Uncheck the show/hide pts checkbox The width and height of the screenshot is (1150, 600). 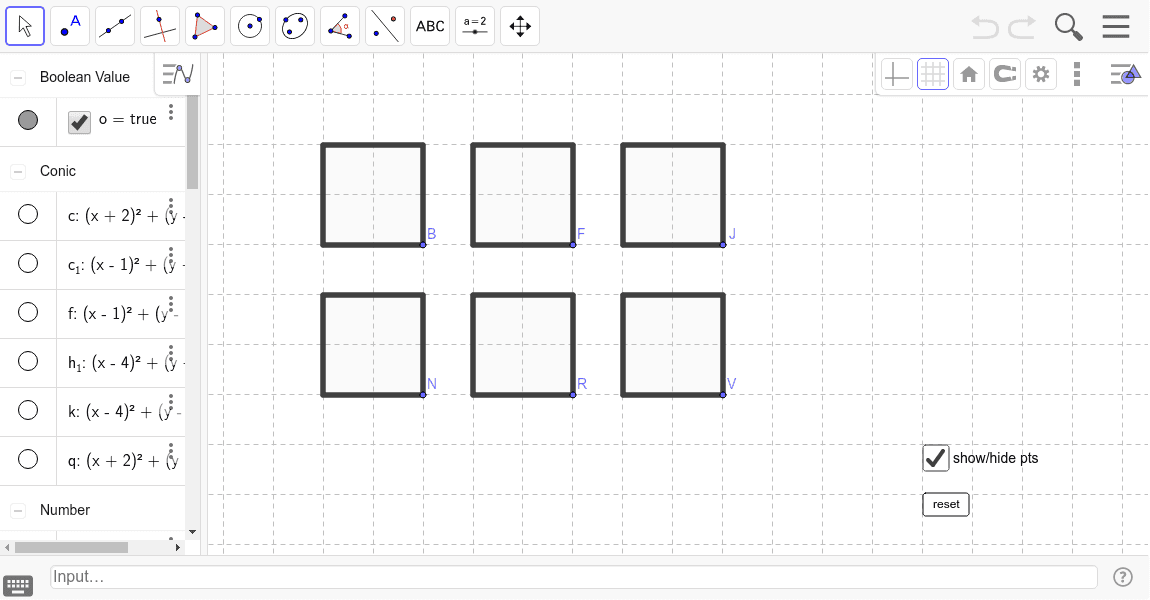tap(936, 458)
